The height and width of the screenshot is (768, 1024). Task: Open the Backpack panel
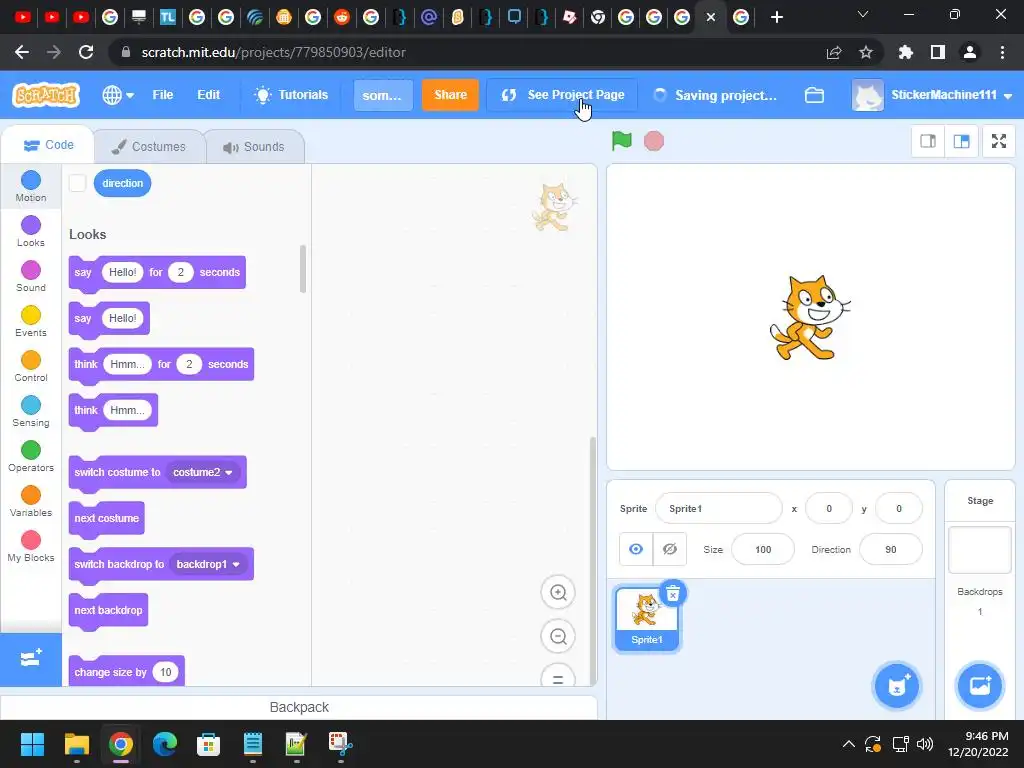click(x=299, y=707)
